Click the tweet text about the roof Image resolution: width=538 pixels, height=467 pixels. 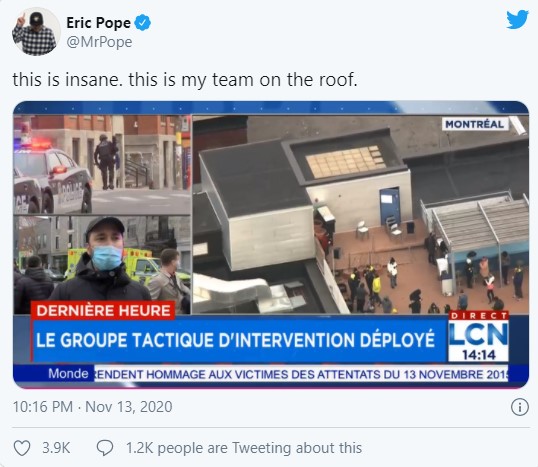(185, 80)
